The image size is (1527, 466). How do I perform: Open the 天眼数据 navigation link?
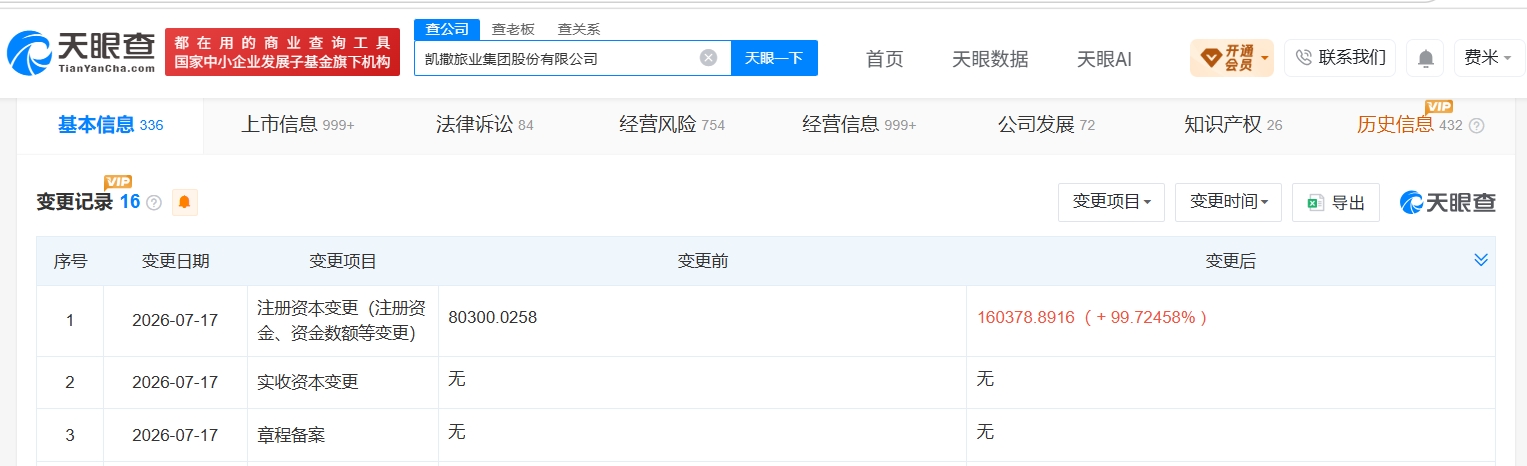tap(990, 59)
